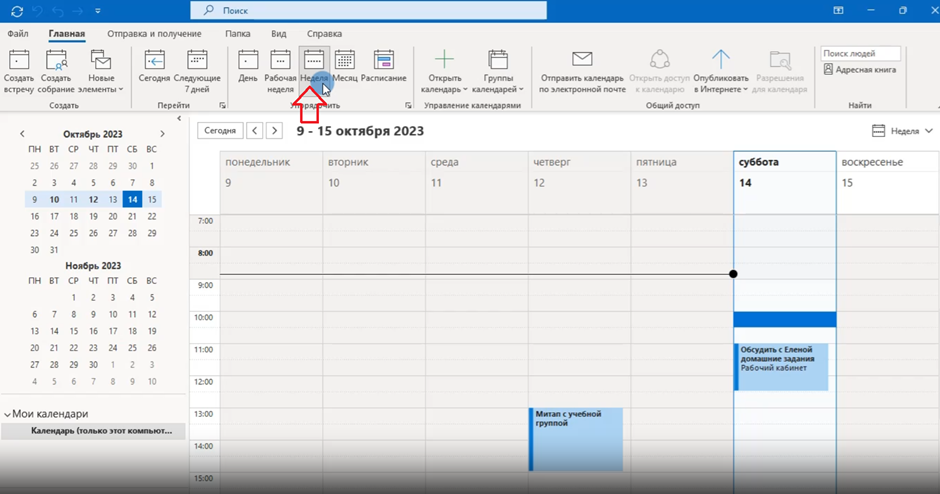Go to next week with forward arrow
940x494 pixels.
tap(274, 131)
